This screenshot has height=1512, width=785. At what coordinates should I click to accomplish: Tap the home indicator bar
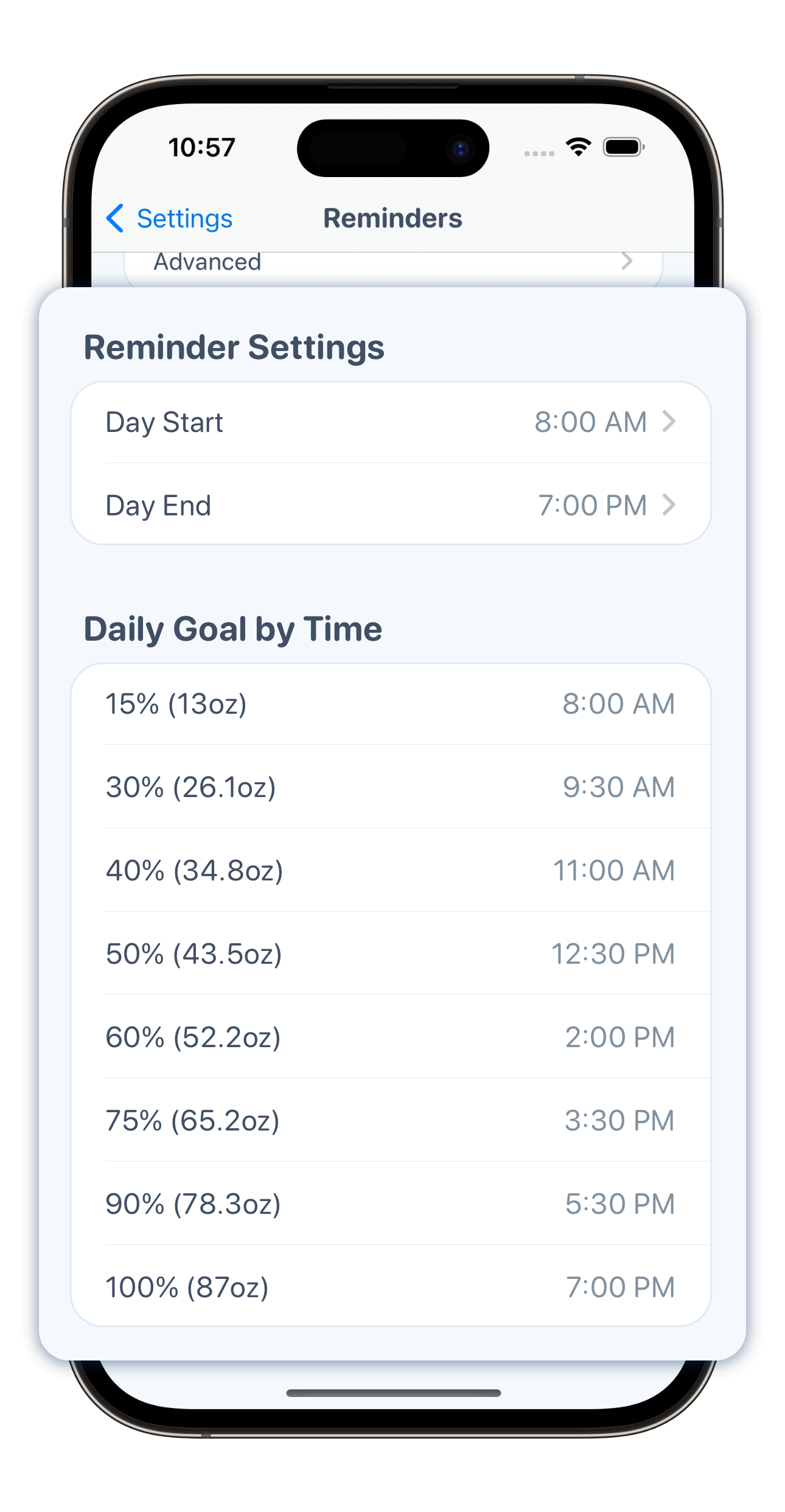(393, 1393)
